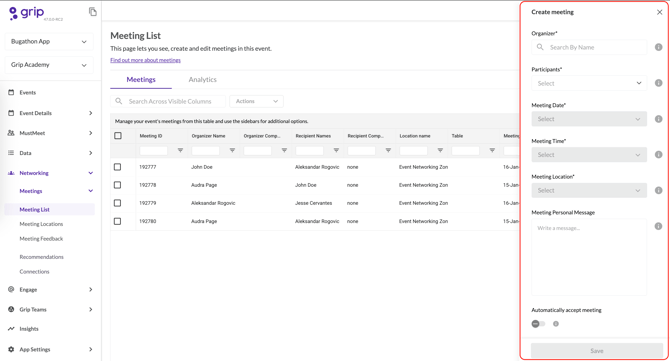Click the Networking icon in sidebar
This screenshot has height=361, width=670.
pos(11,173)
